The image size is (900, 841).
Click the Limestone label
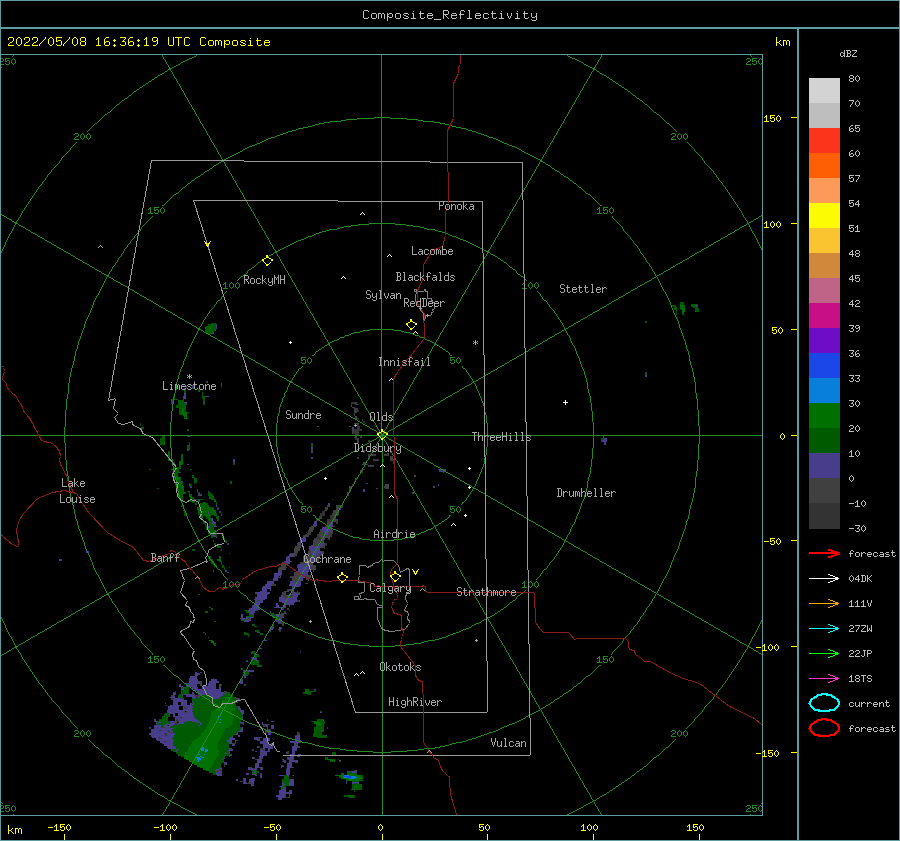(x=189, y=386)
